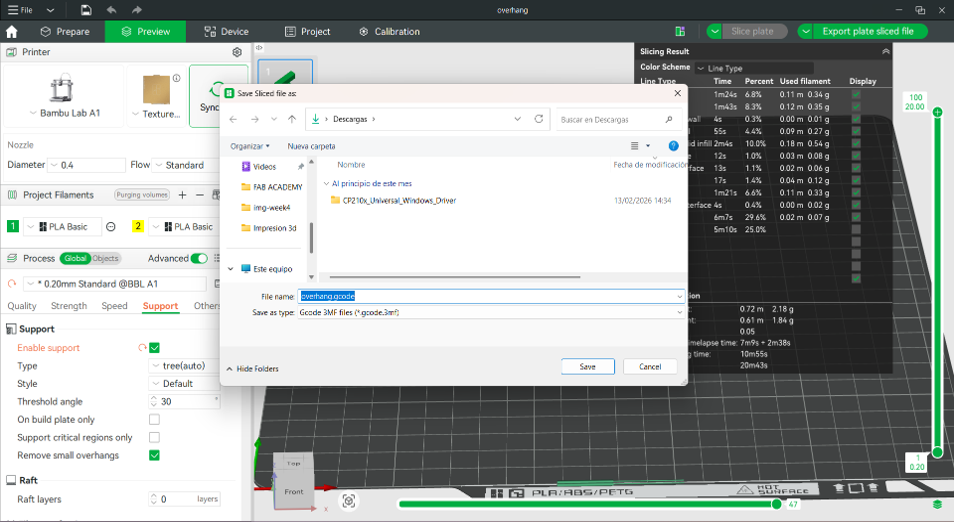This screenshot has width=954, height=522.
Task: Edit PLA Basic filament 1 settings icon
Action: point(111,226)
